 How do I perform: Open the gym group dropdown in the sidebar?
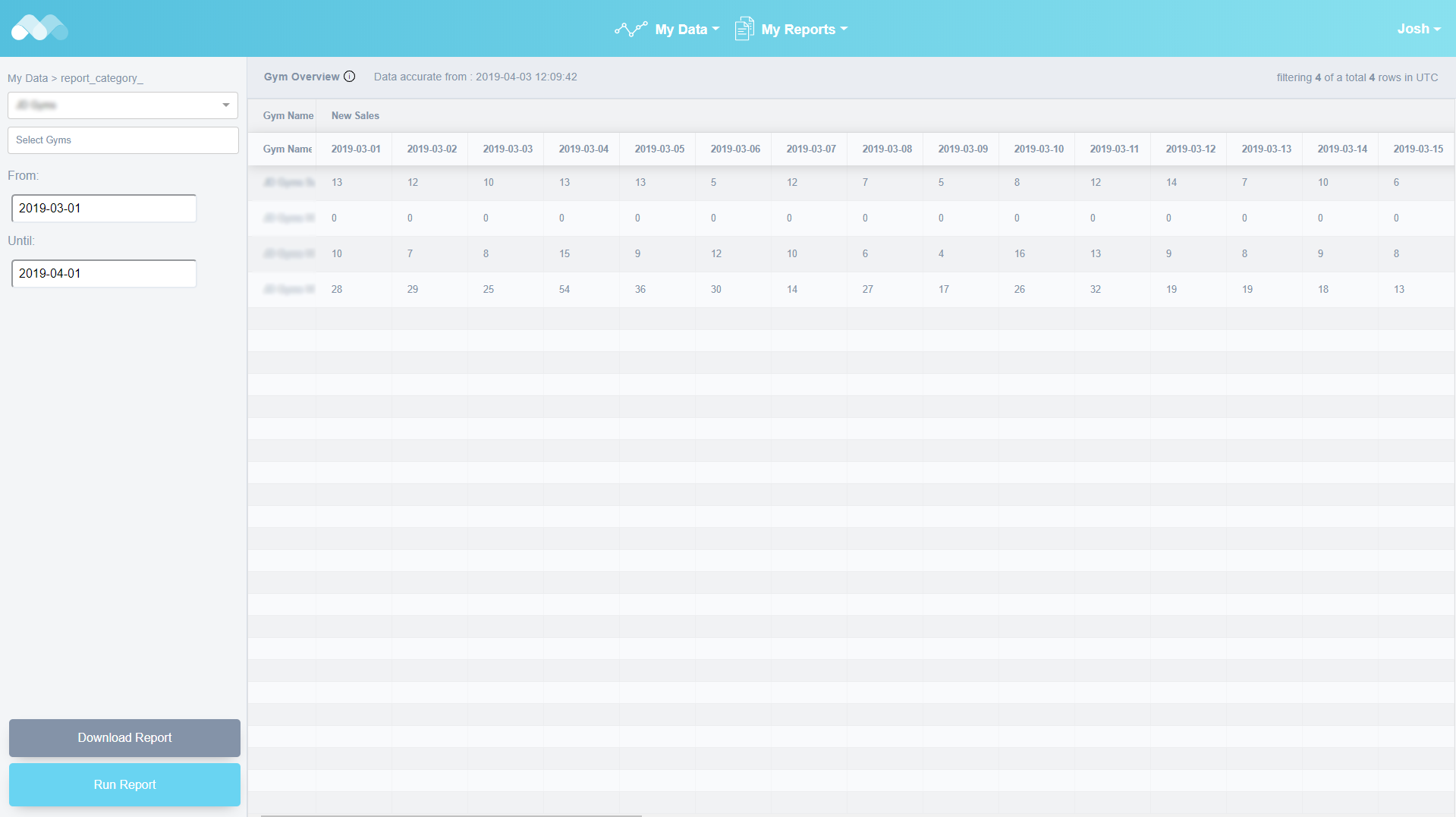point(123,105)
